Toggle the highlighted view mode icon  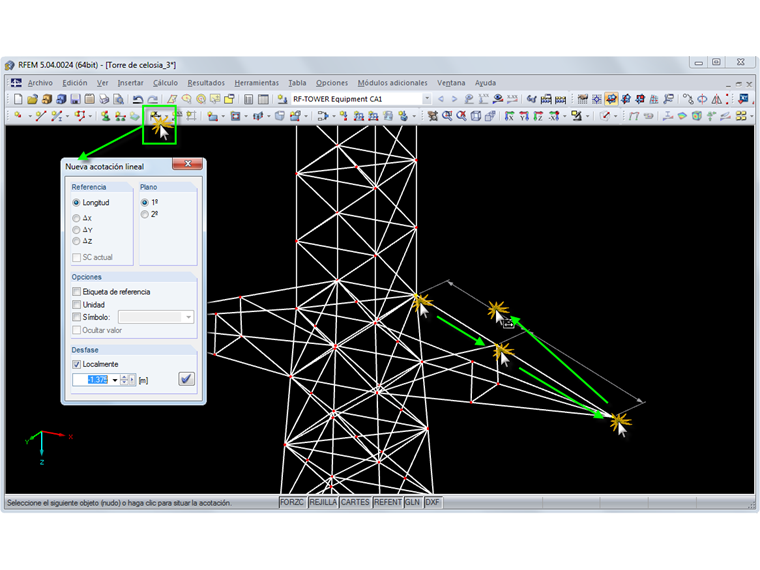611,99
